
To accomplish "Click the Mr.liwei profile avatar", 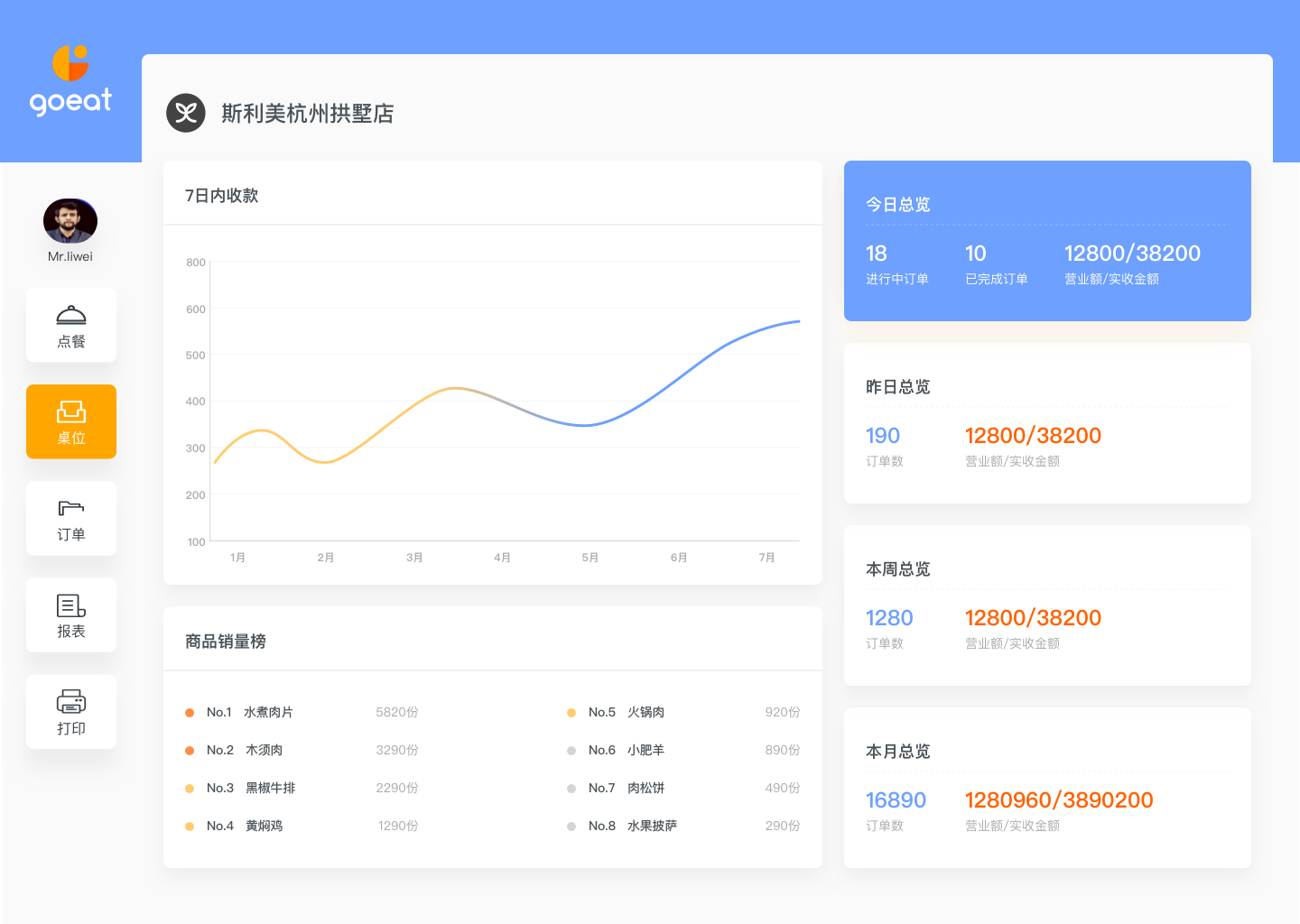I will [70, 221].
